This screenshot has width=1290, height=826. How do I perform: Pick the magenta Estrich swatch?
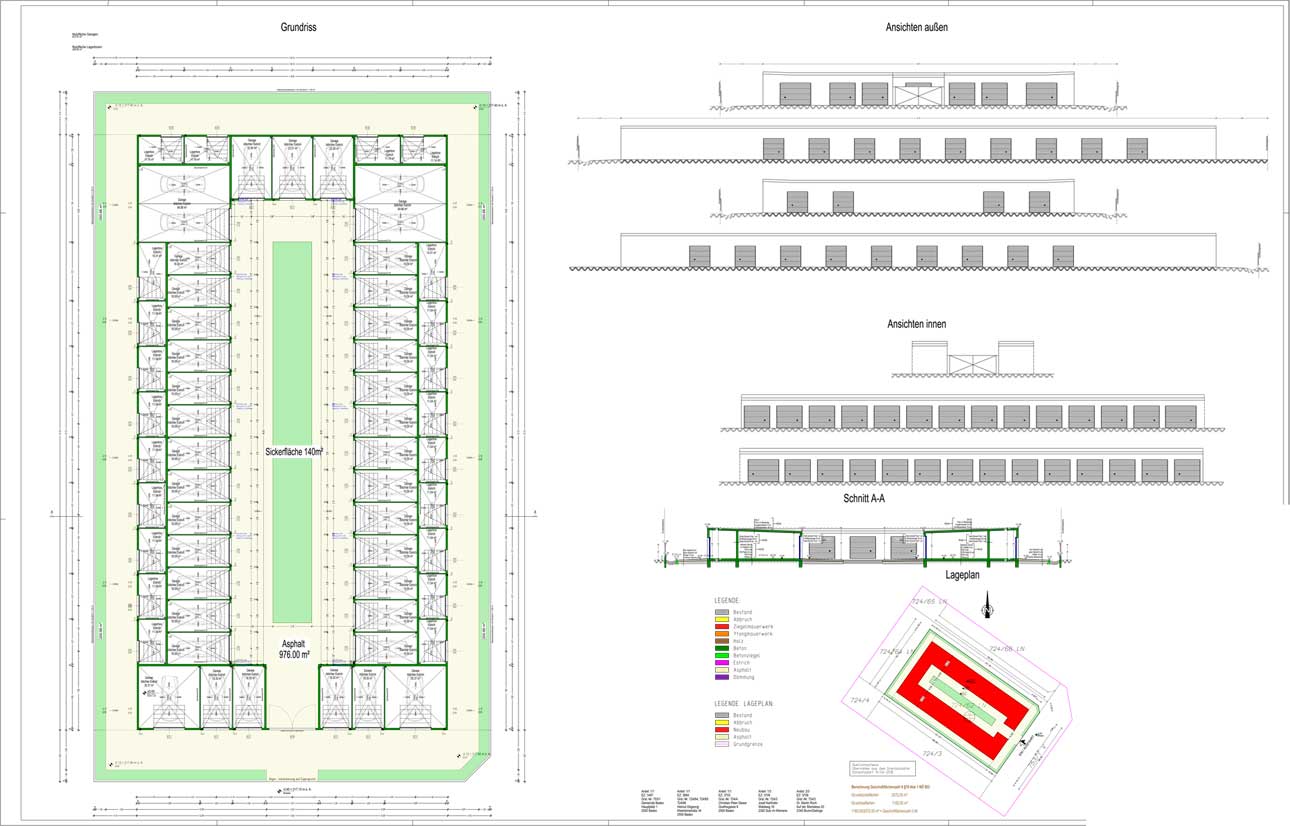[x=722, y=663]
